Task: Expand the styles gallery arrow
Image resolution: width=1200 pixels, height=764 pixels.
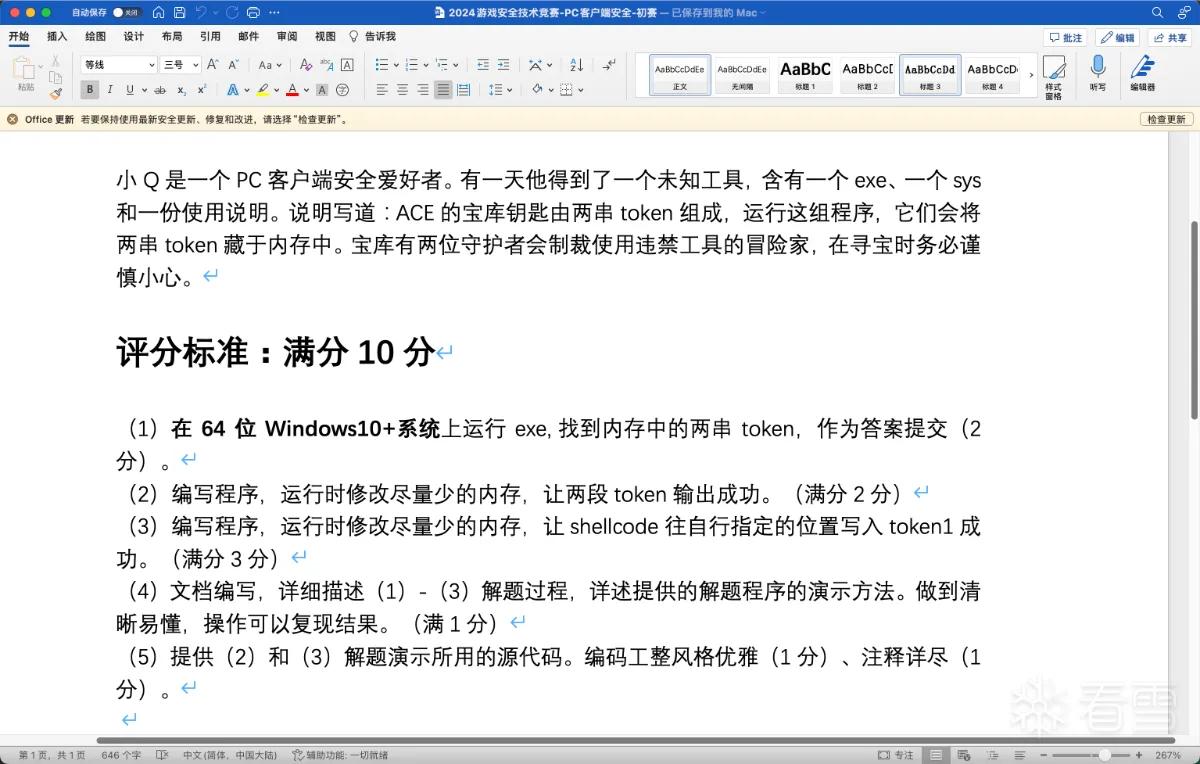Action: point(1031,74)
